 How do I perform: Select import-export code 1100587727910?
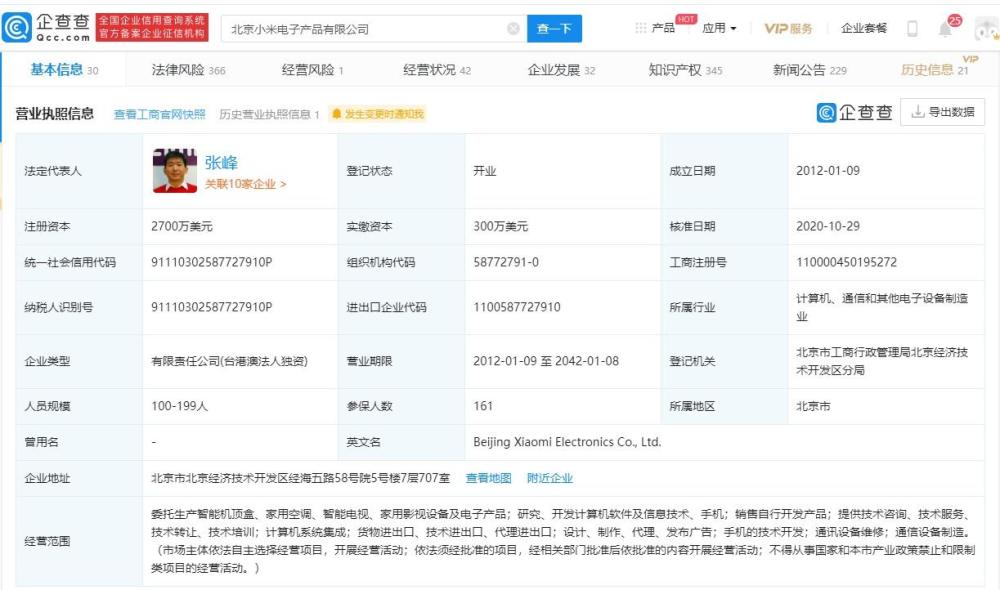(x=517, y=307)
